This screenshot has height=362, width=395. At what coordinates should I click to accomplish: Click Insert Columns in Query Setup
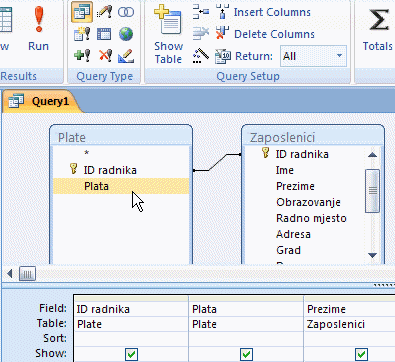263,12
